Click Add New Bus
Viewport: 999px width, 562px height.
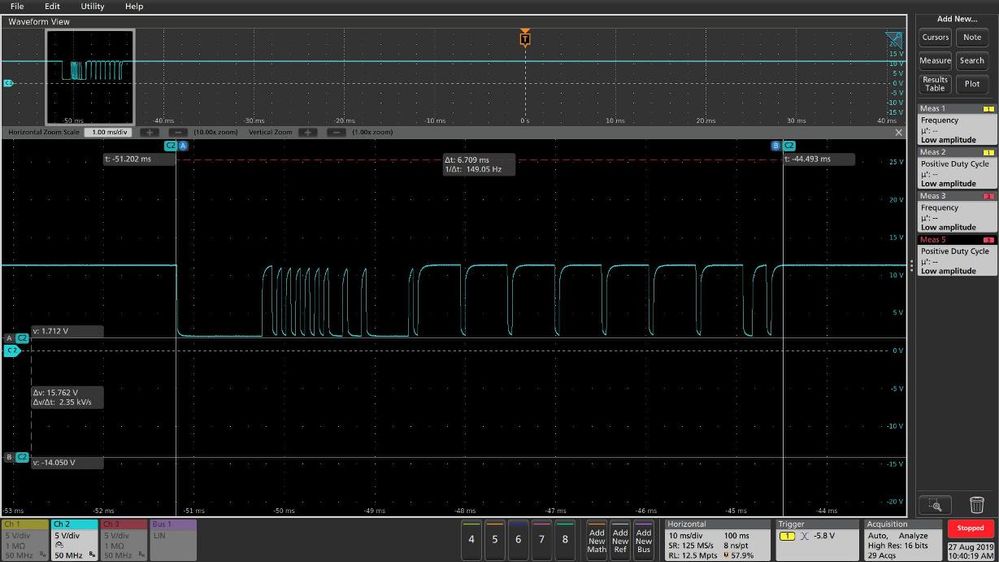643,540
